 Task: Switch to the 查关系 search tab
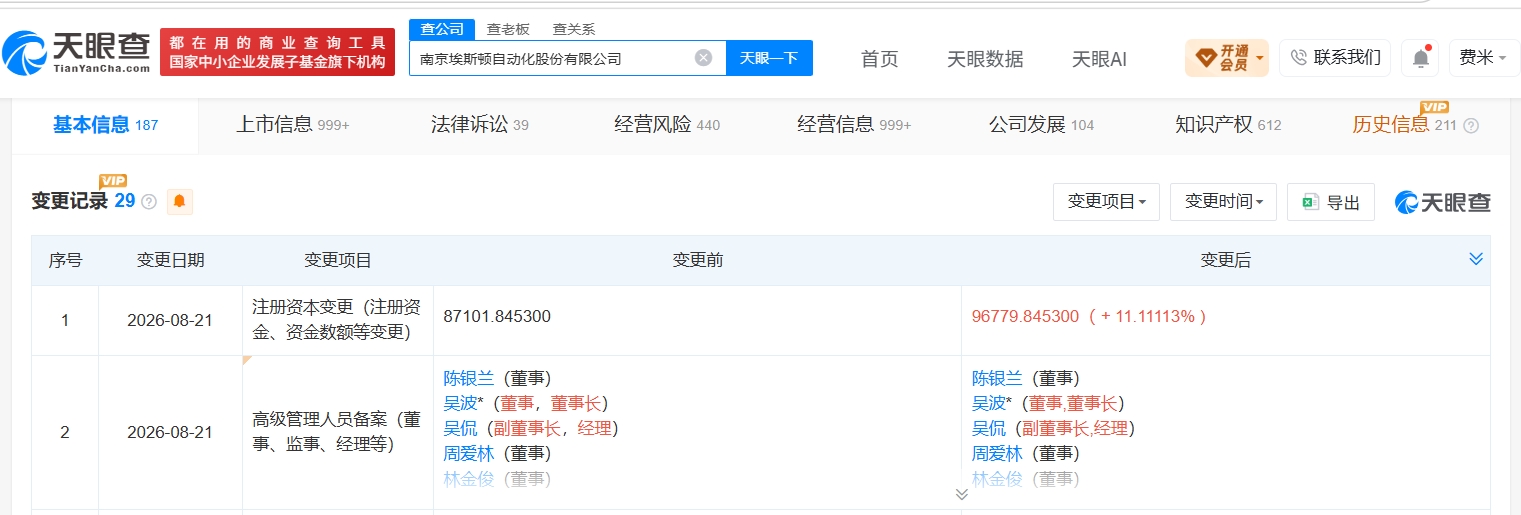pyautogui.click(x=574, y=29)
